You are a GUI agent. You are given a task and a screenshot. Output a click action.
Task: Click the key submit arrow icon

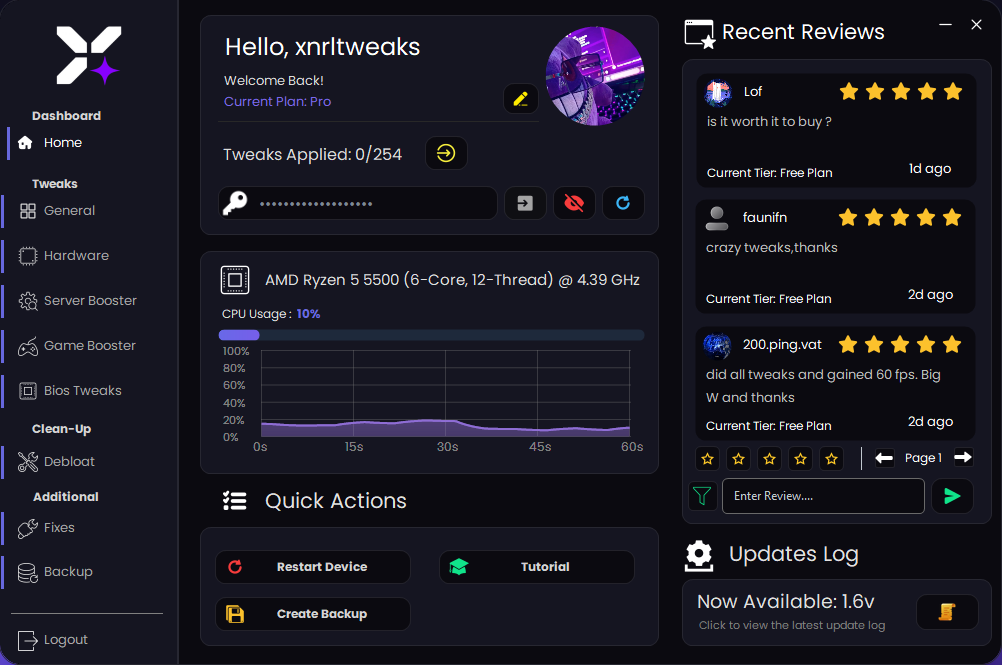pyautogui.click(x=525, y=203)
